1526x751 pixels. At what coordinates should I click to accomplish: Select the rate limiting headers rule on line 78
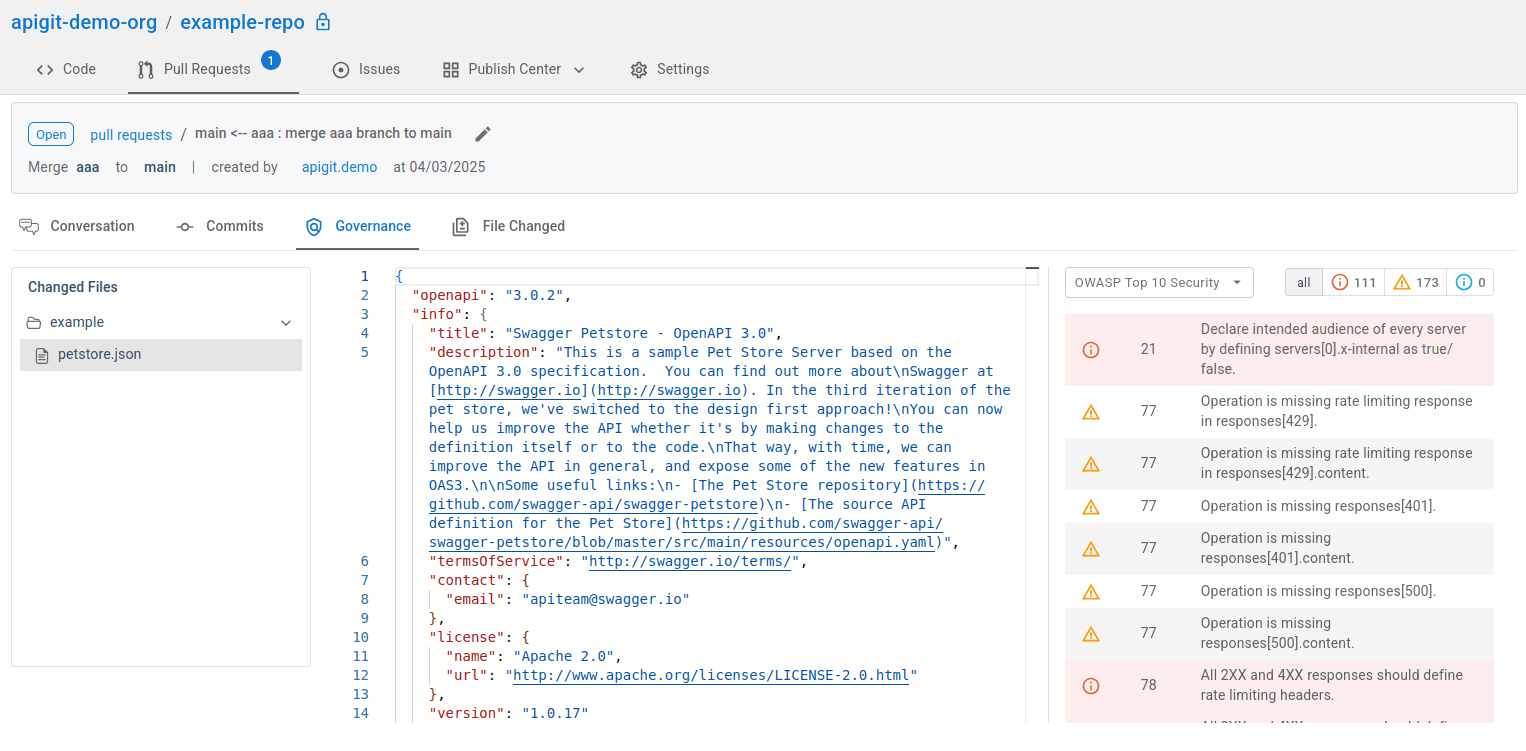(1279, 686)
